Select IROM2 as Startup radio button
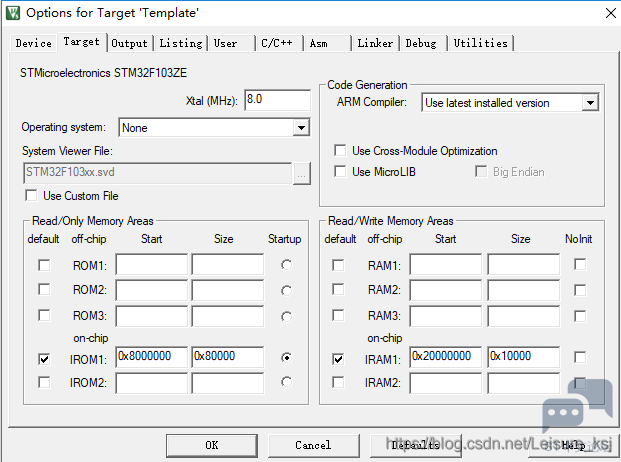 click(x=286, y=382)
